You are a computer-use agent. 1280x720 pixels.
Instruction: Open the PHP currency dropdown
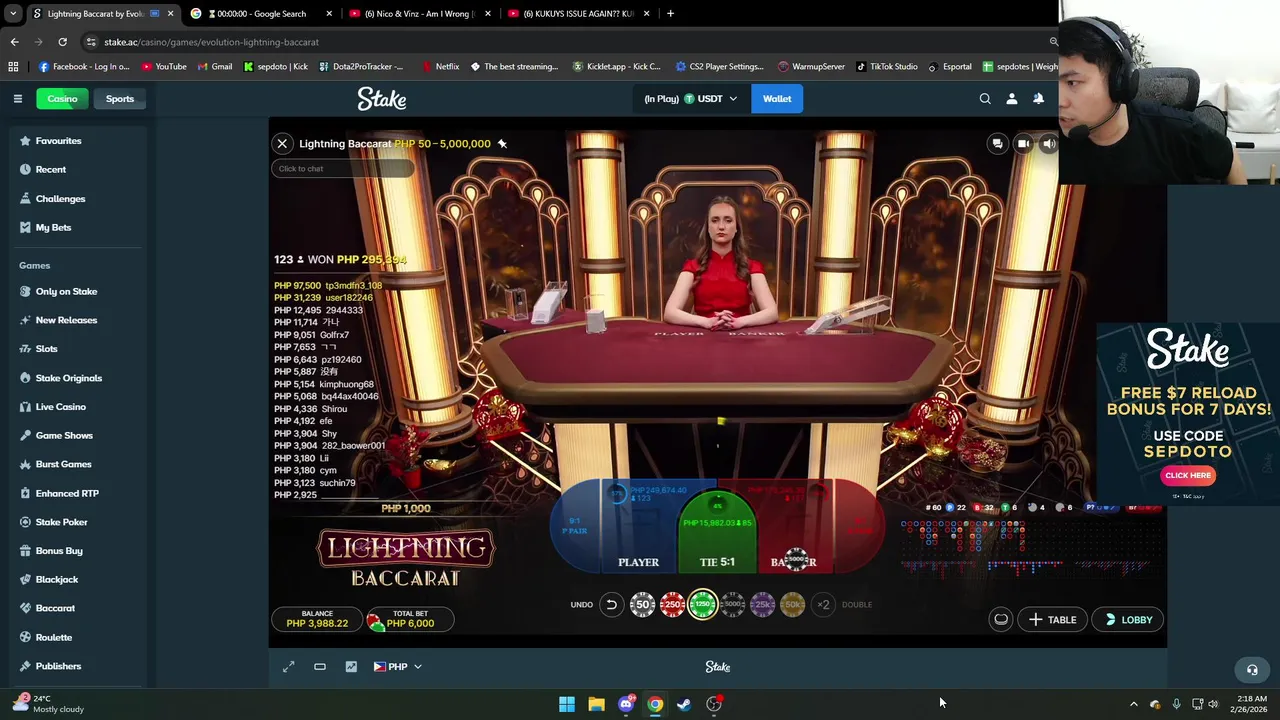[397, 667]
